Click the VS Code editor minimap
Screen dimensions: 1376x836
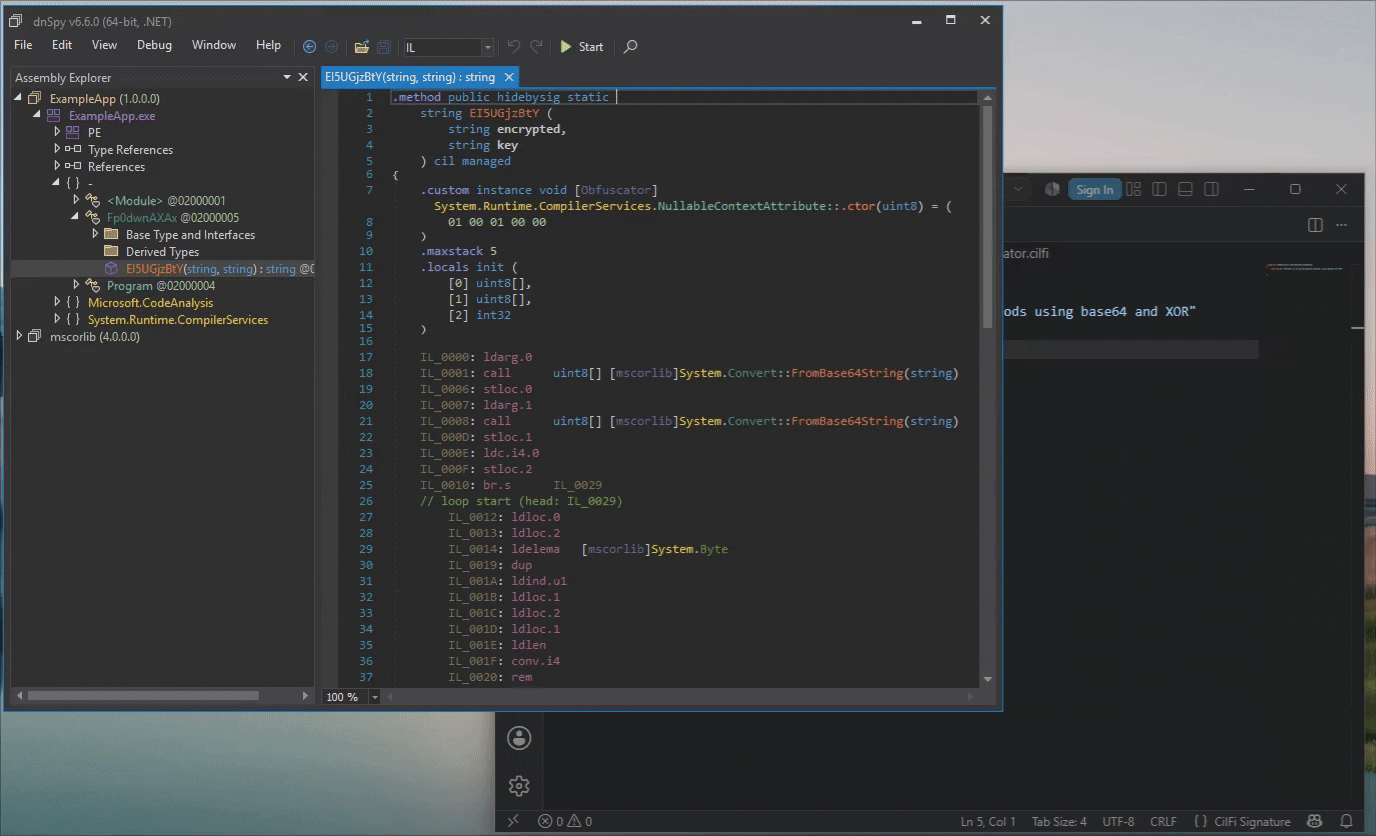point(1307,270)
